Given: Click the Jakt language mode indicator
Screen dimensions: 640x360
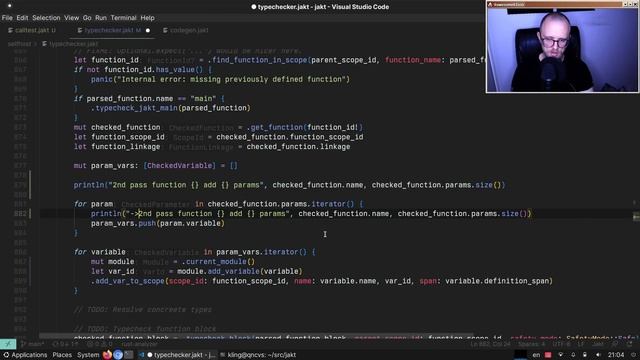Looking at the screenshot, I should [598, 344].
